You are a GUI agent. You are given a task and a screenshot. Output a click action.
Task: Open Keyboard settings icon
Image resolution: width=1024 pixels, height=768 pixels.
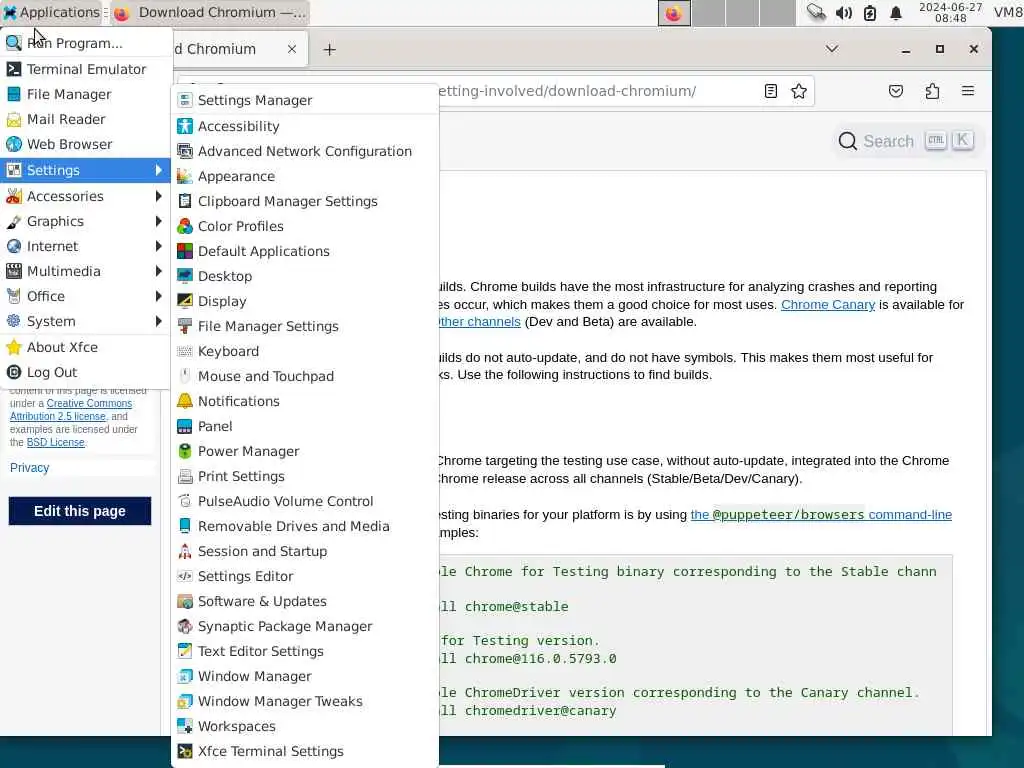pyautogui.click(x=185, y=351)
